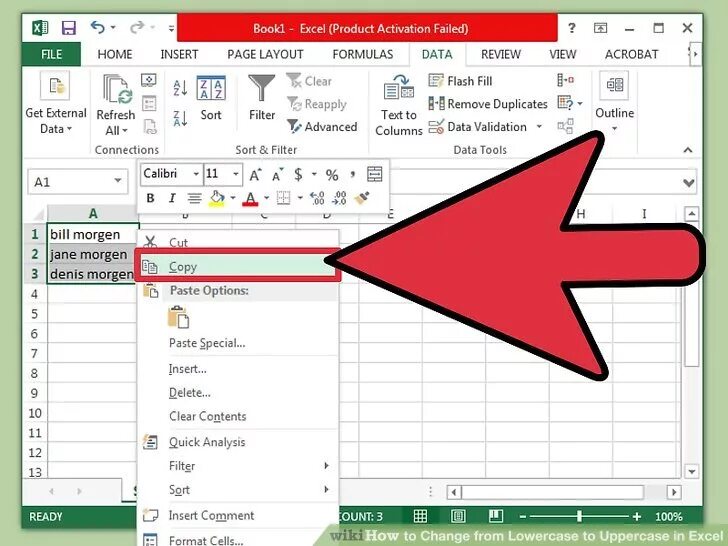Viewport: 728px width, 546px height.
Task: Choose Paste Special in context menu
Action: [207, 343]
